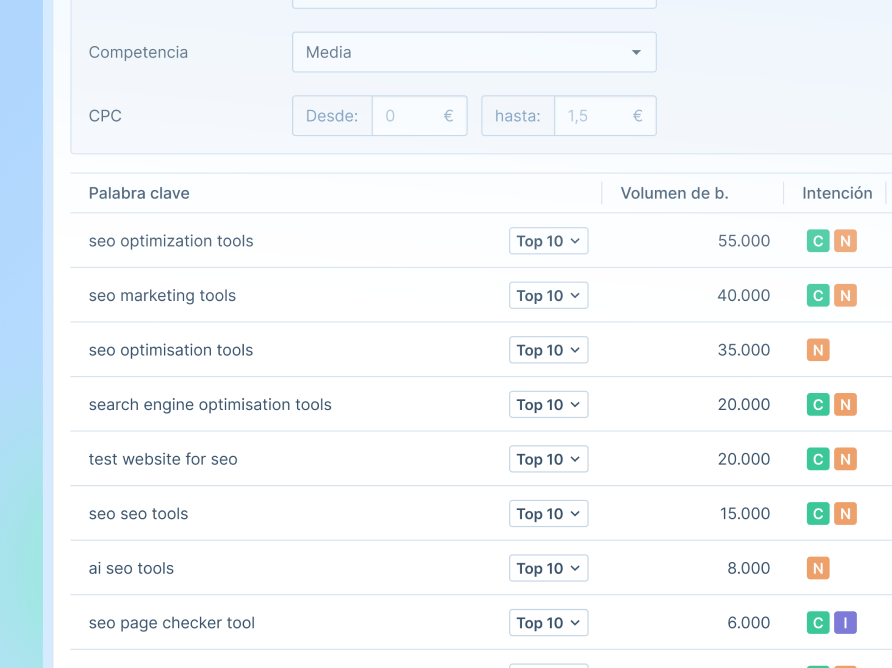Select the seo marketing tools keyword
Viewport: 892px width, 668px height.
162,296
